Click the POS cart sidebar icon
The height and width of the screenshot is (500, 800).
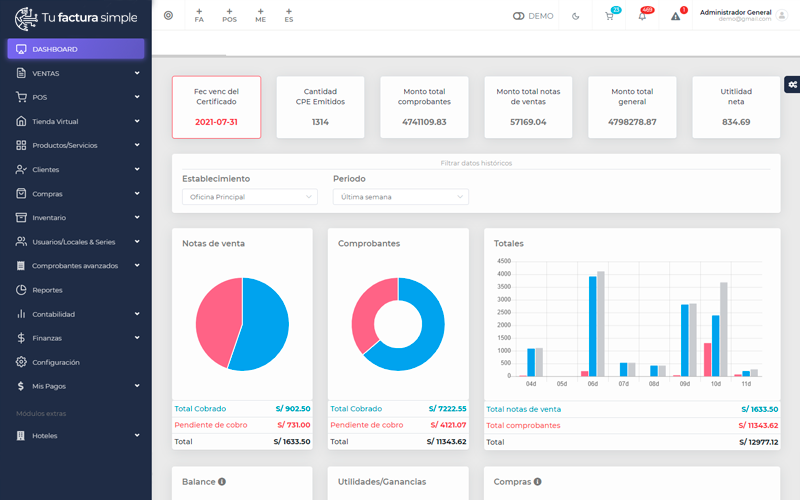[21, 97]
